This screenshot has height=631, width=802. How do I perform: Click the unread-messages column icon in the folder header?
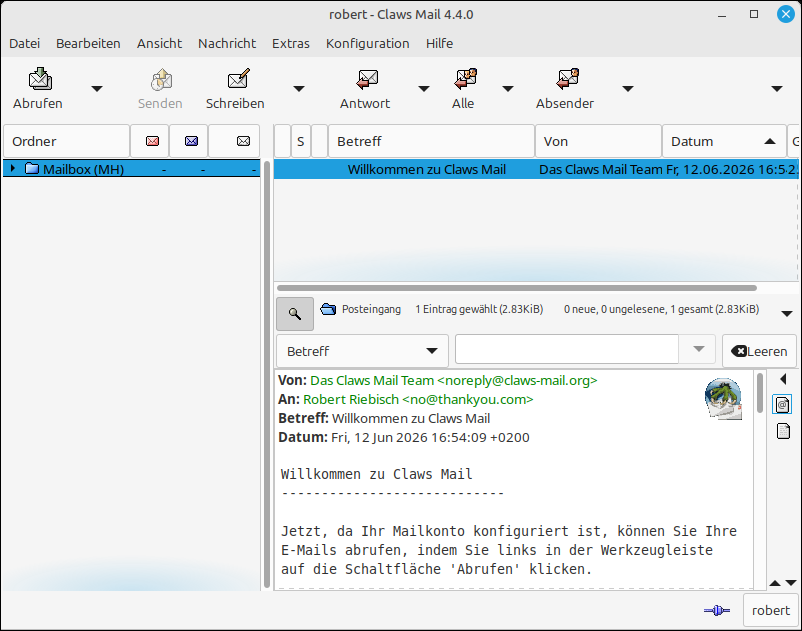point(191,141)
